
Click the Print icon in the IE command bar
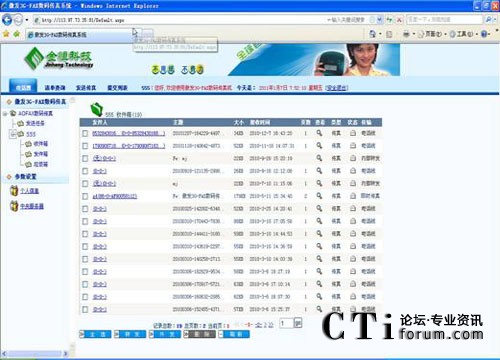coord(406,34)
